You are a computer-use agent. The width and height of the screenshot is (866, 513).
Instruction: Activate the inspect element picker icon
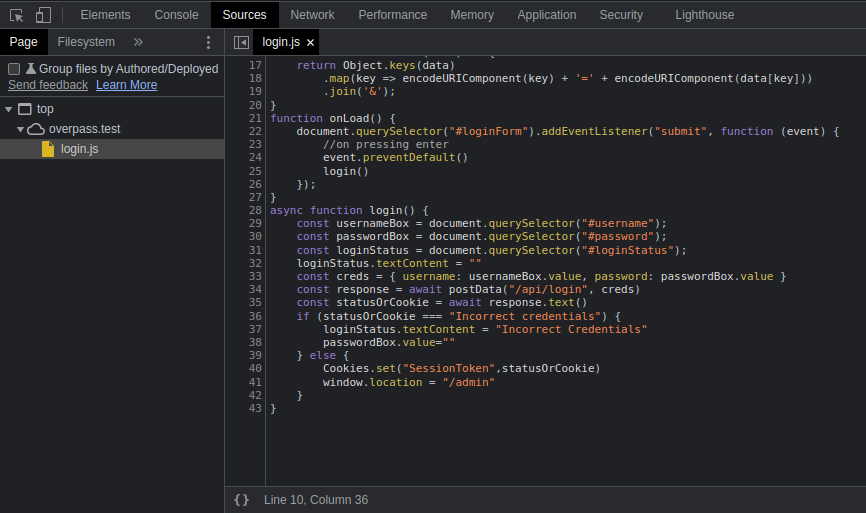(17, 15)
